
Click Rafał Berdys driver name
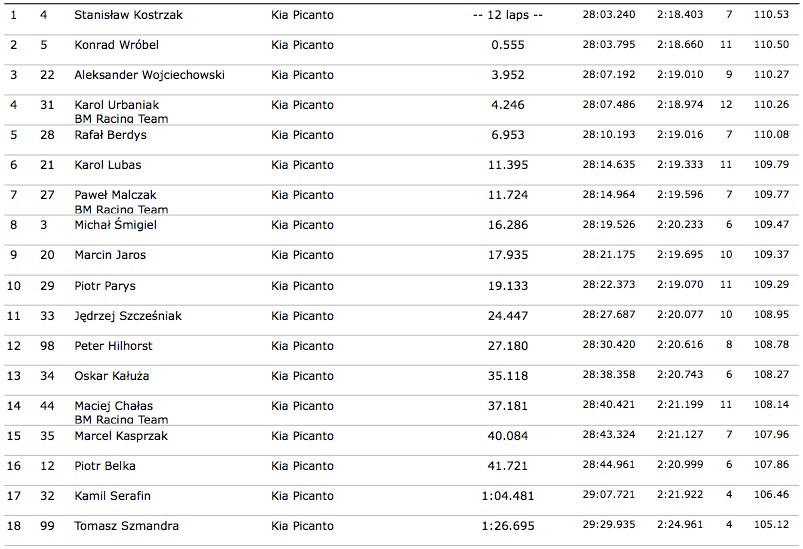pos(110,135)
